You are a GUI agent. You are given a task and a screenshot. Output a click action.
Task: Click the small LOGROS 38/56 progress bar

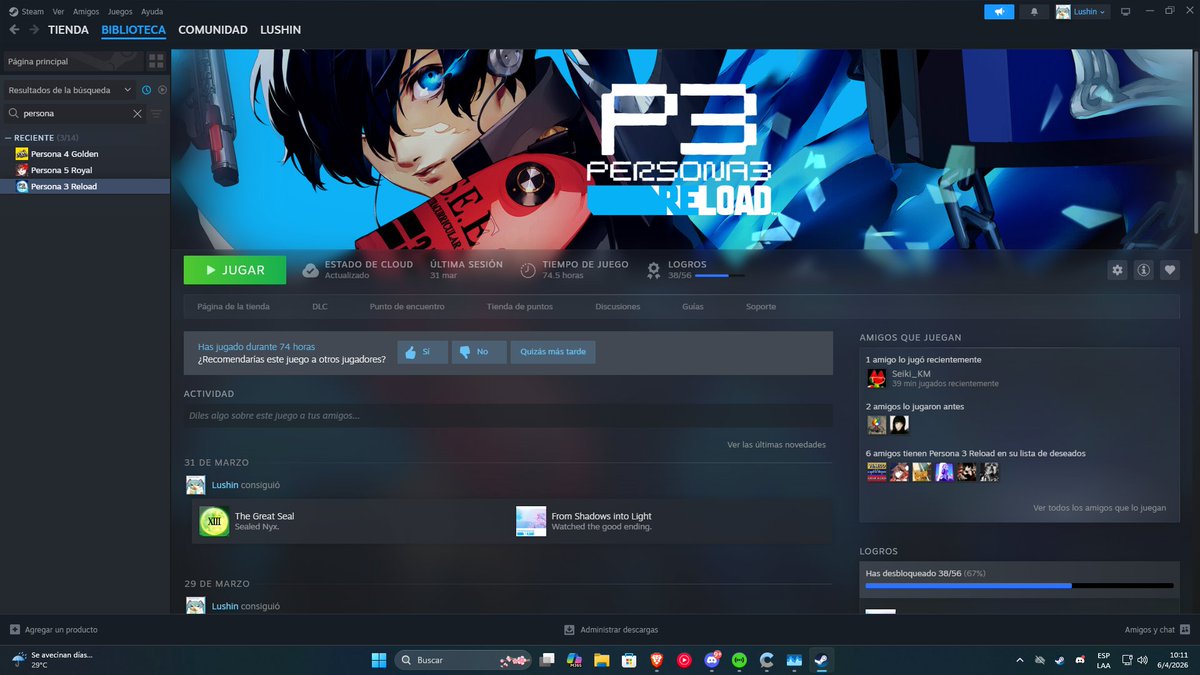coord(719,275)
